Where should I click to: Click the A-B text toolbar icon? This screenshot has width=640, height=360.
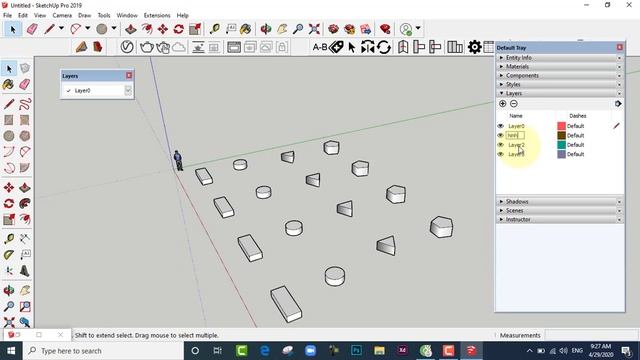point(320,47)
